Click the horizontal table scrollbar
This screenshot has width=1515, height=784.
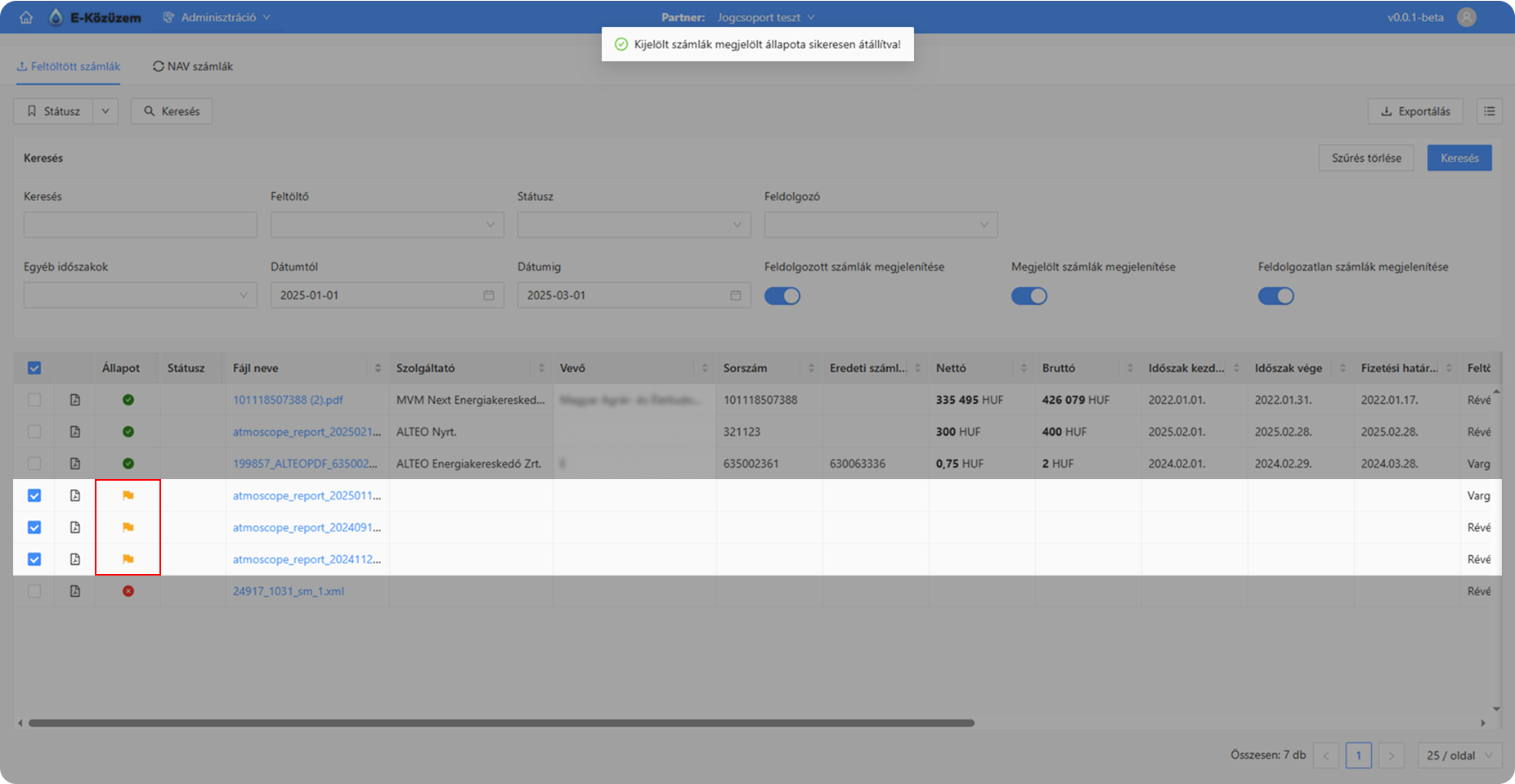point(501,723)
